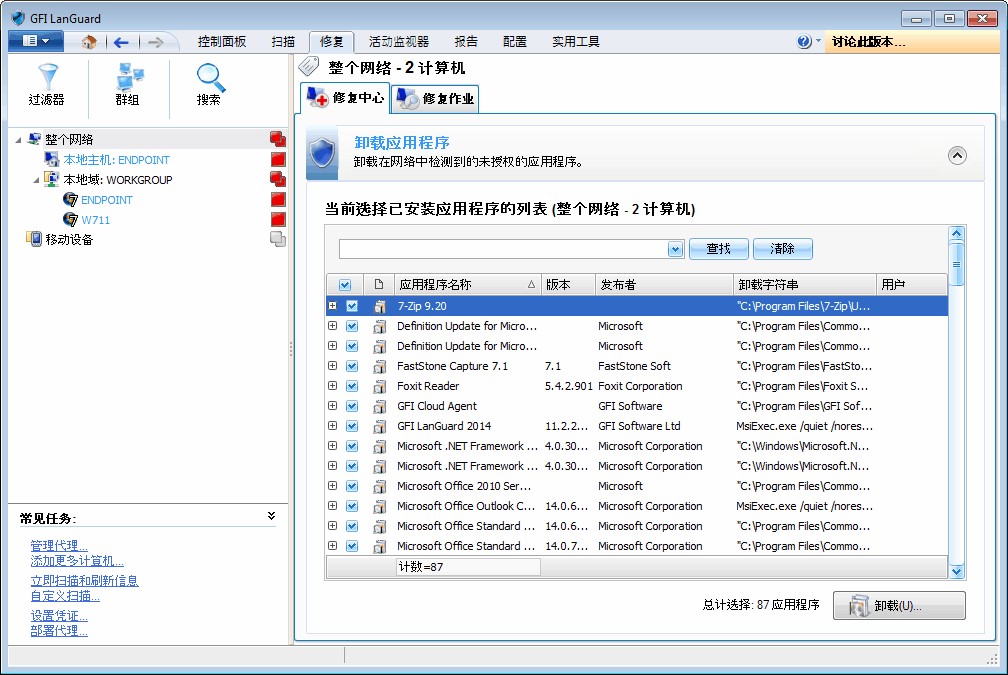Collapse the 卸载应用程序 section with the chevron
Screen dimensions: 1008x675
[957, 156]
